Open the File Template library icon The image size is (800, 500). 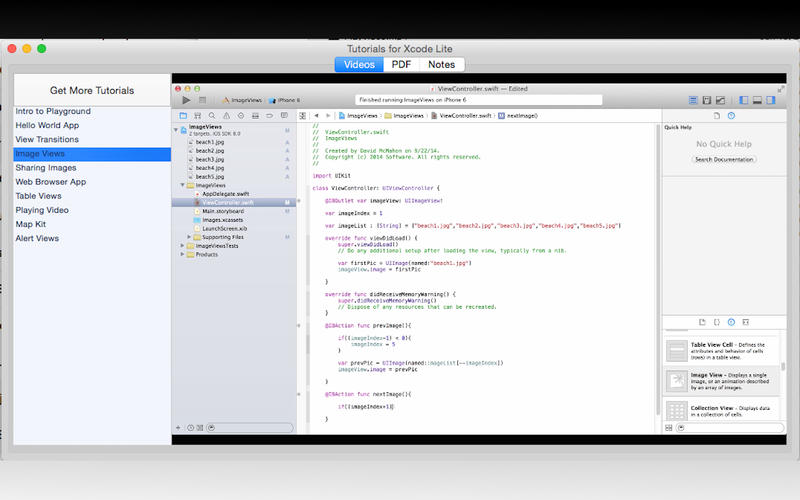coord(702,322)
